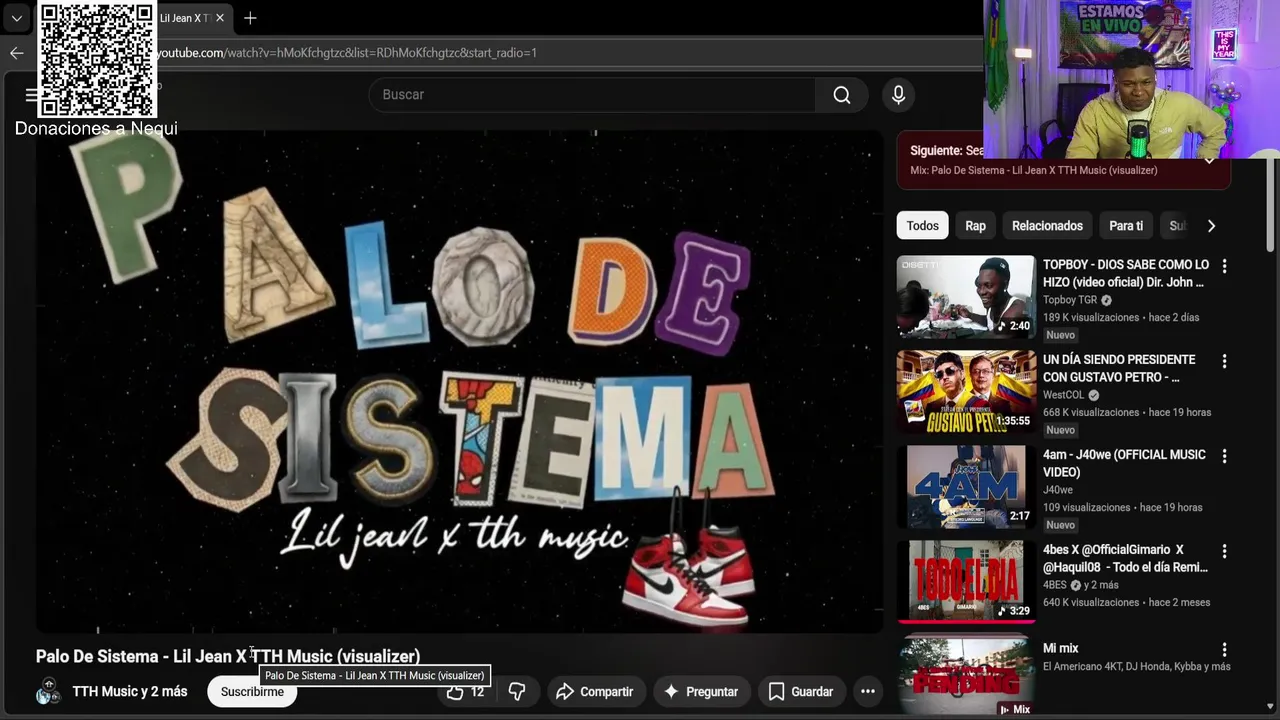Open TOPBOY Dios Sabe Como video thumbnail
The height and width of the screenshot is (720, 1280).
coord(966,297)
